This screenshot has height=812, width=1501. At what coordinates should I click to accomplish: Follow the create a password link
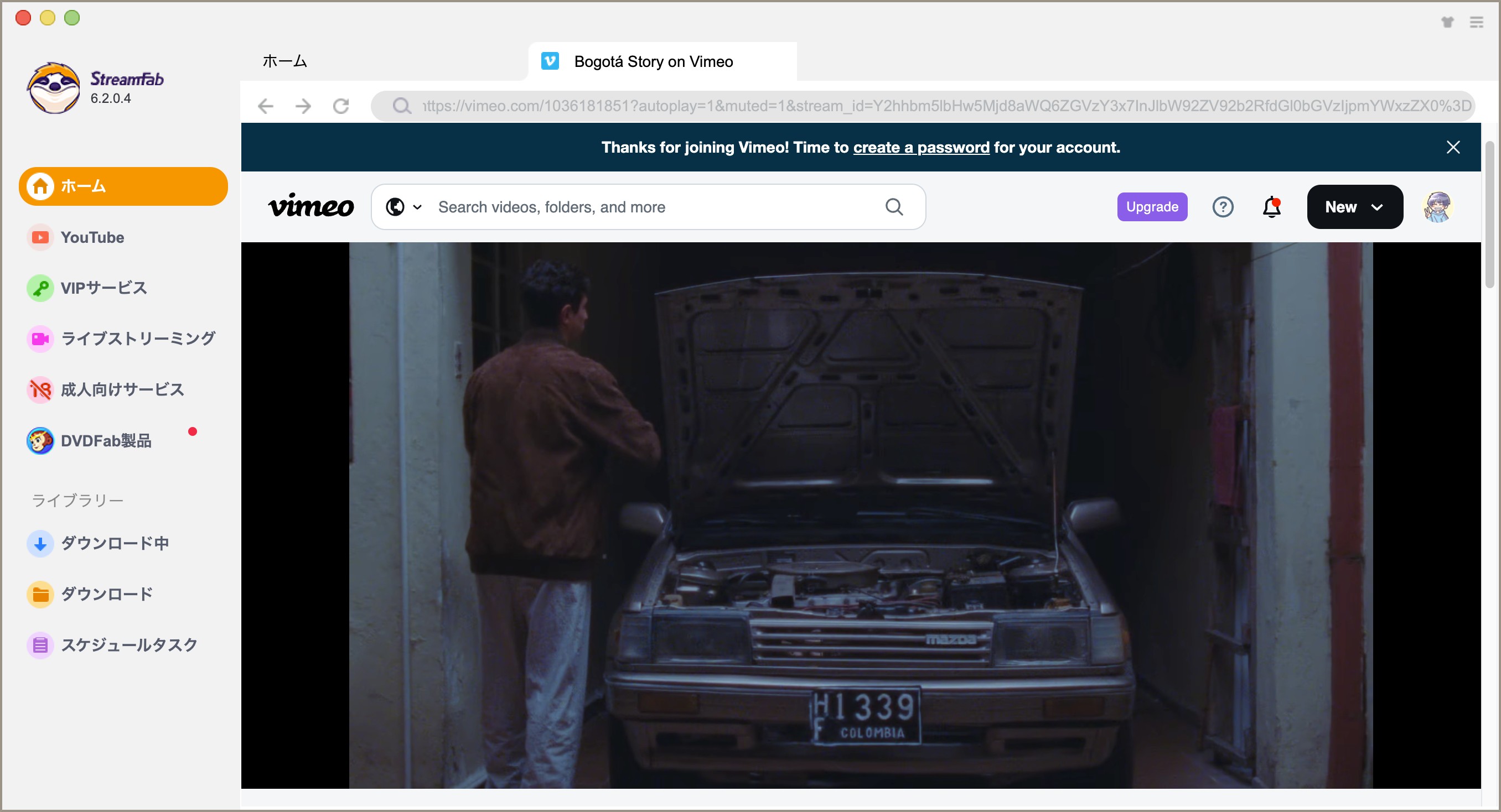[920, 147]
